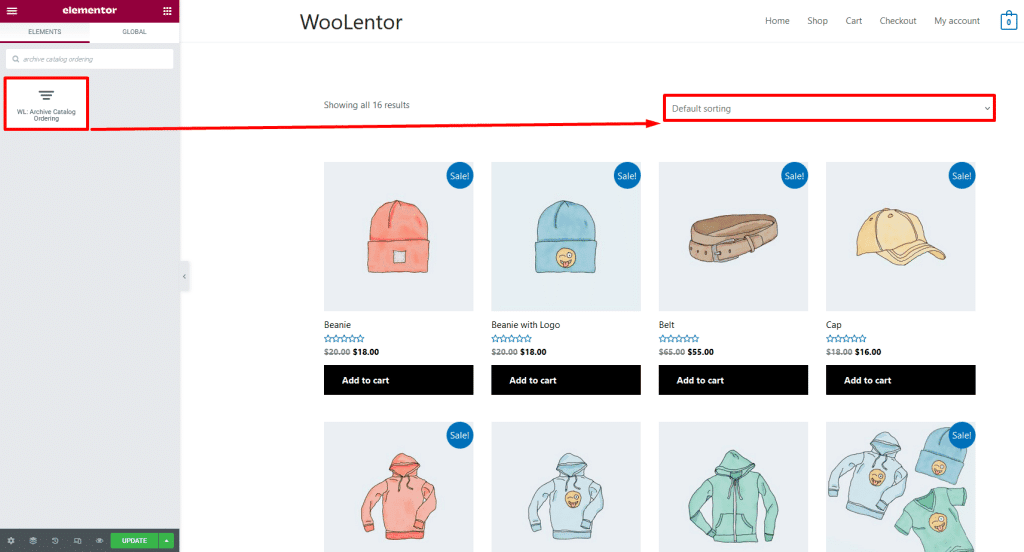The image size is (1024, 552).
Task: Add the Beanie to cart
Action: coord(398,380)
